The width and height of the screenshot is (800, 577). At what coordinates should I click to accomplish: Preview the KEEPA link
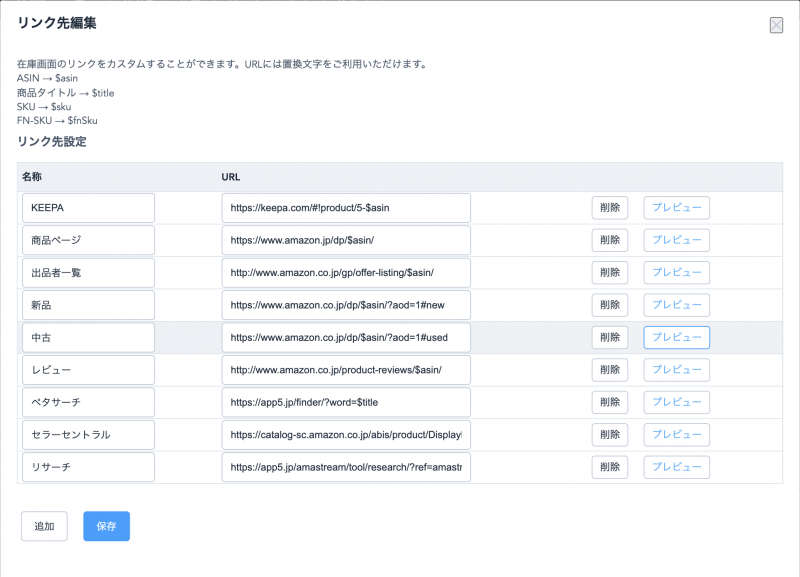[x=677, y=208]
